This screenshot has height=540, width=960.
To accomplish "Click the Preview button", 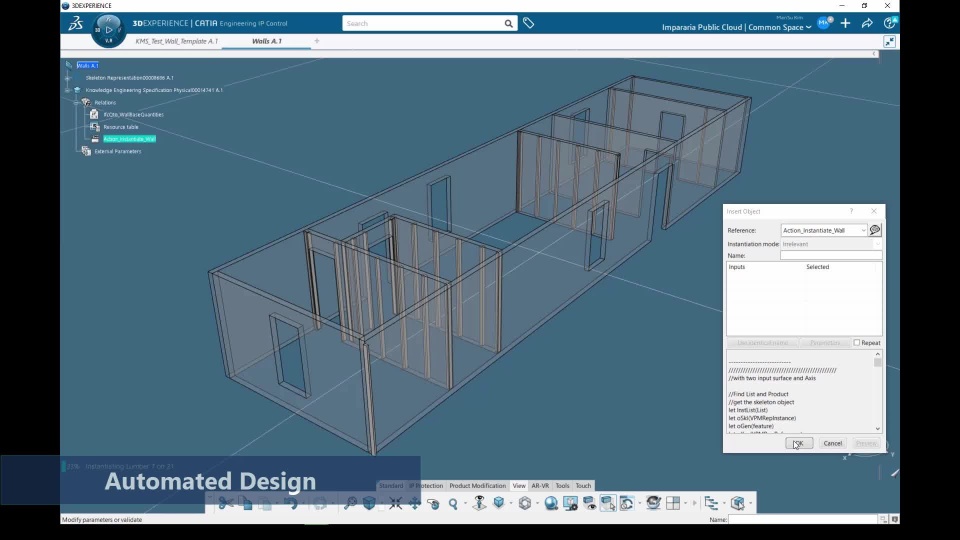I will point(866,443).
